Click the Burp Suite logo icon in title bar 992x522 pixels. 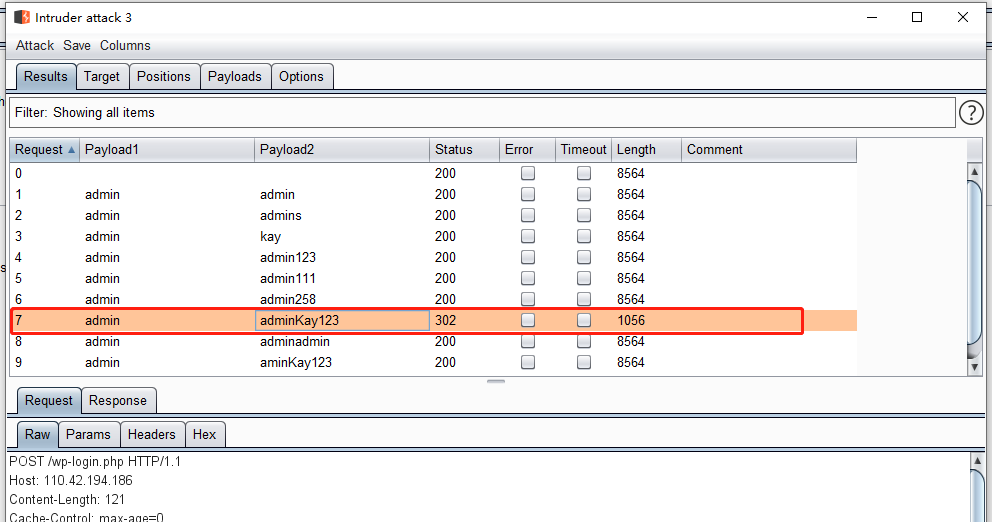[22, 17]
